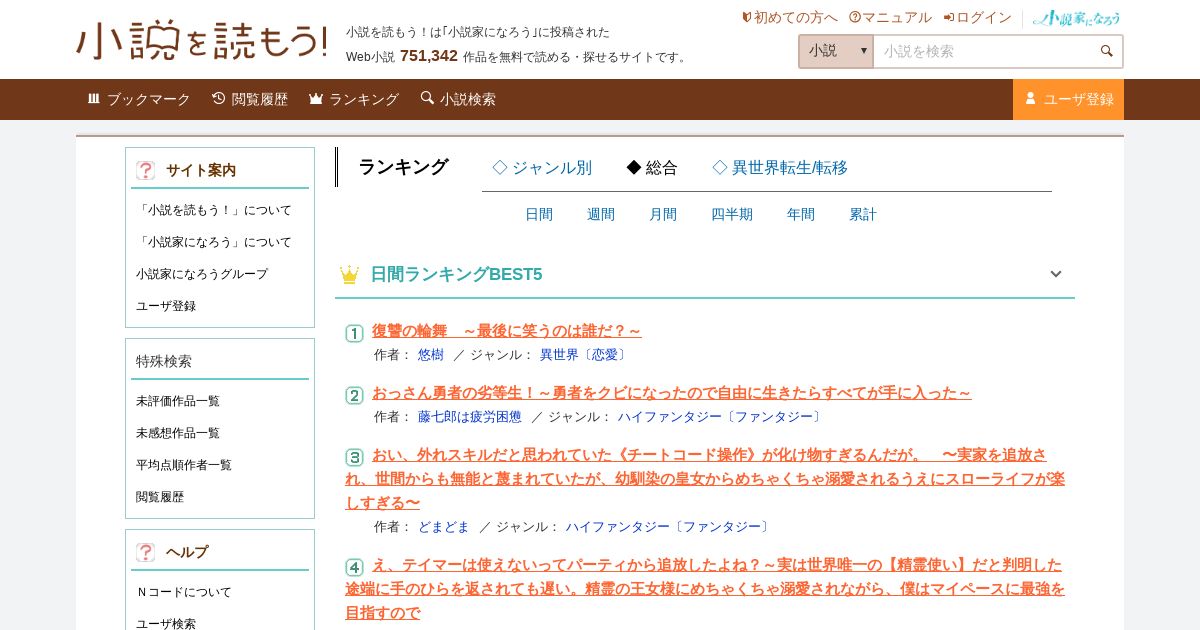The image size is (1200, 630).
Task: Open author 藤七郎は疲労困憊 page
Action: click(x=470, y=417)
